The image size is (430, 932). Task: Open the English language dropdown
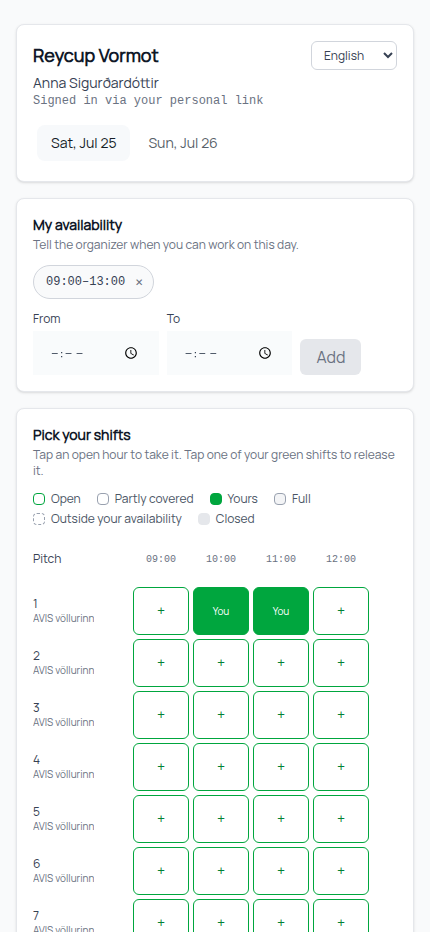[354, 56]
